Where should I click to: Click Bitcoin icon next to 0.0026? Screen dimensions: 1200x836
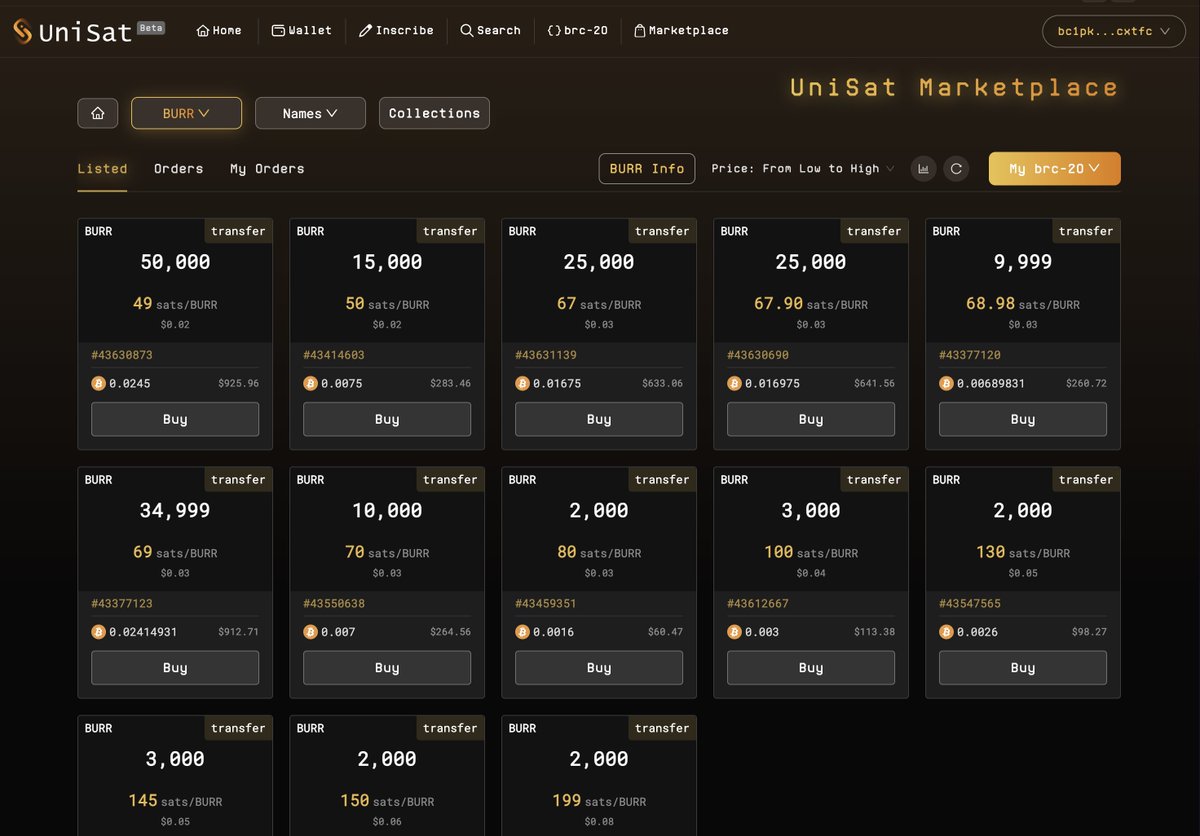(946, 632)
